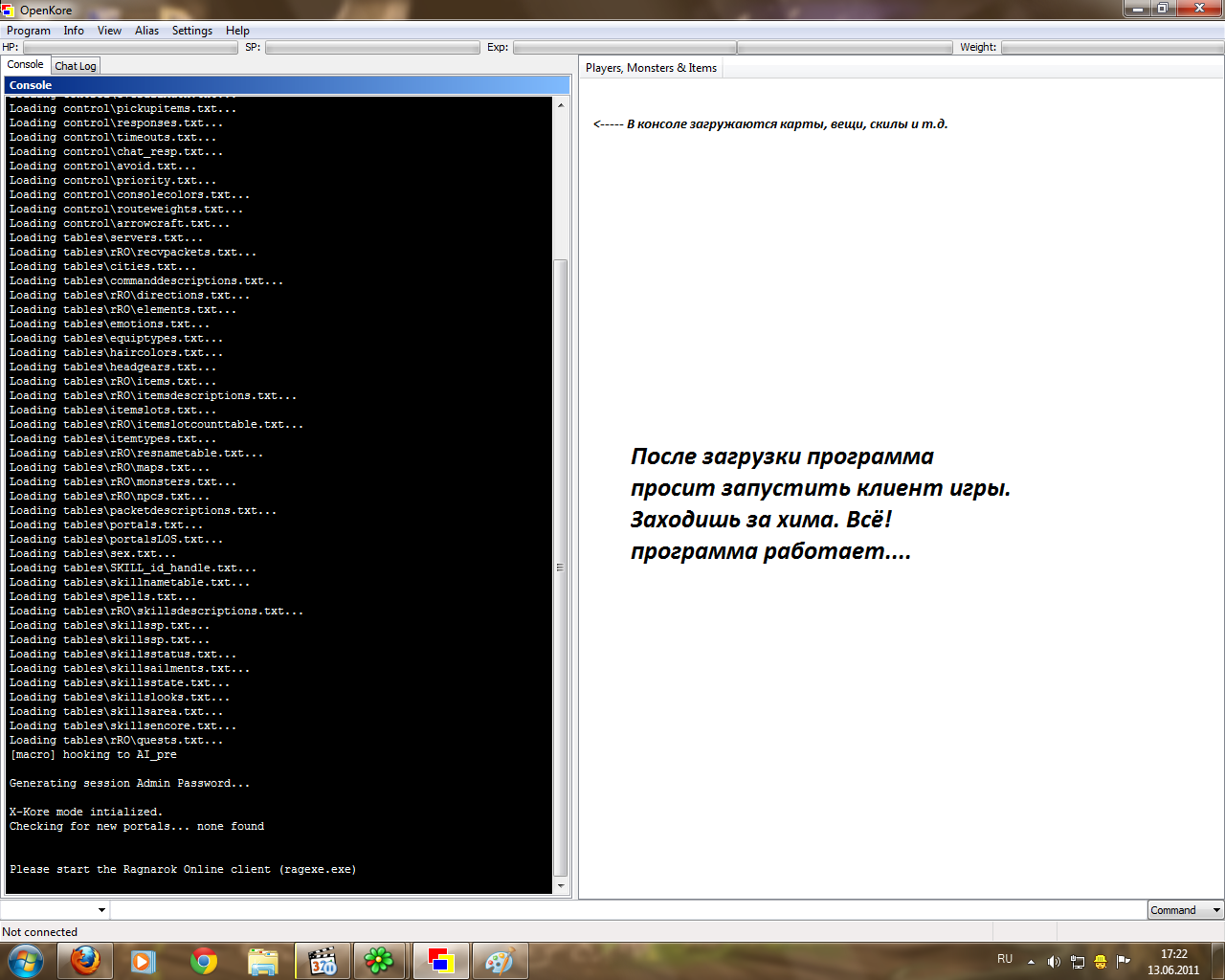This screenshot has width=1225, height=980.
Task: Open the Alias menu
Action: 146,31
